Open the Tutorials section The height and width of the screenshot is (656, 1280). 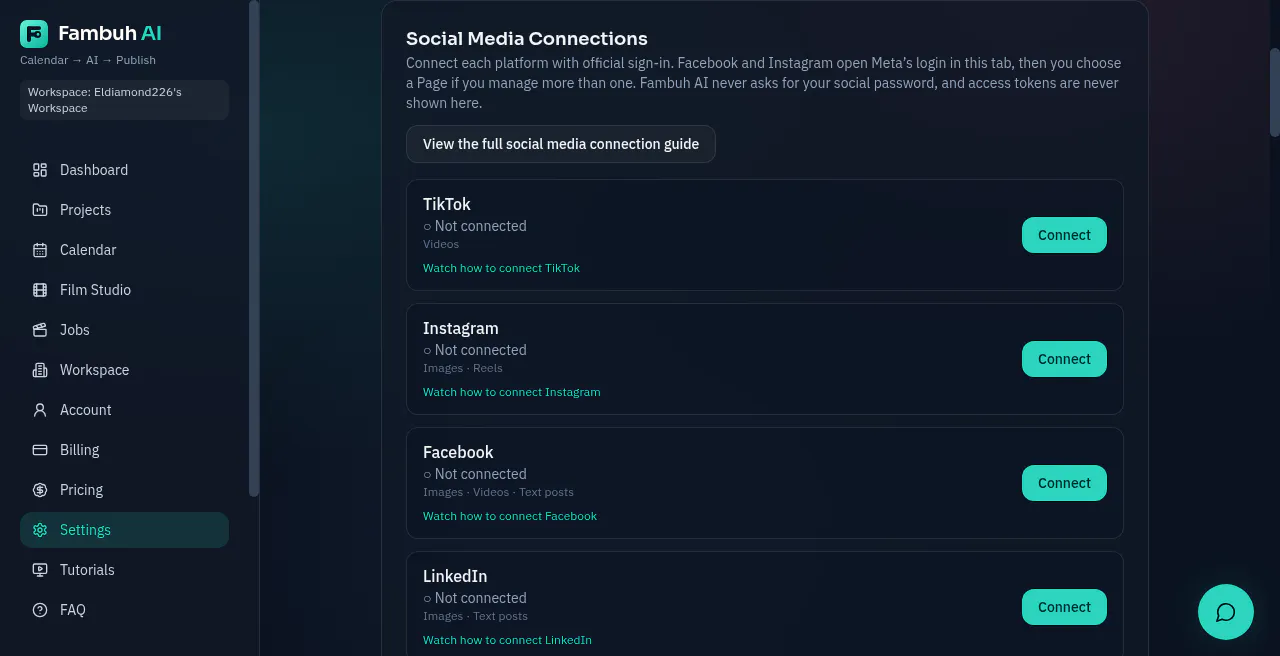pyautogui.click(x=124, y=570)
